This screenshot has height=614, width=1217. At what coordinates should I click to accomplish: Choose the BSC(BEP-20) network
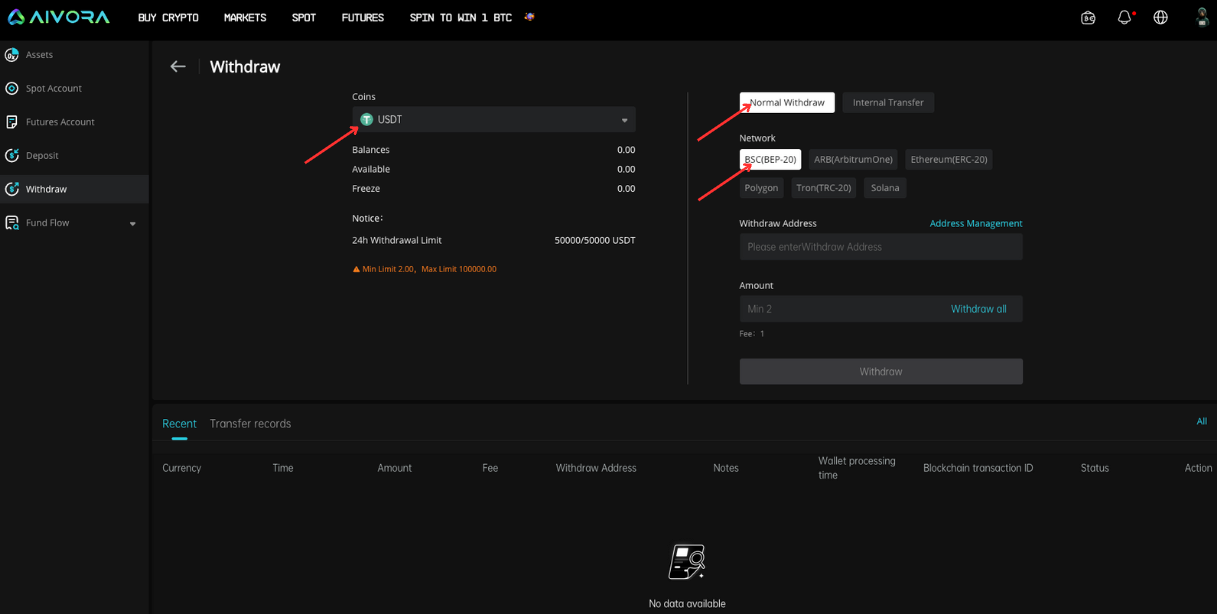point(770,159)
